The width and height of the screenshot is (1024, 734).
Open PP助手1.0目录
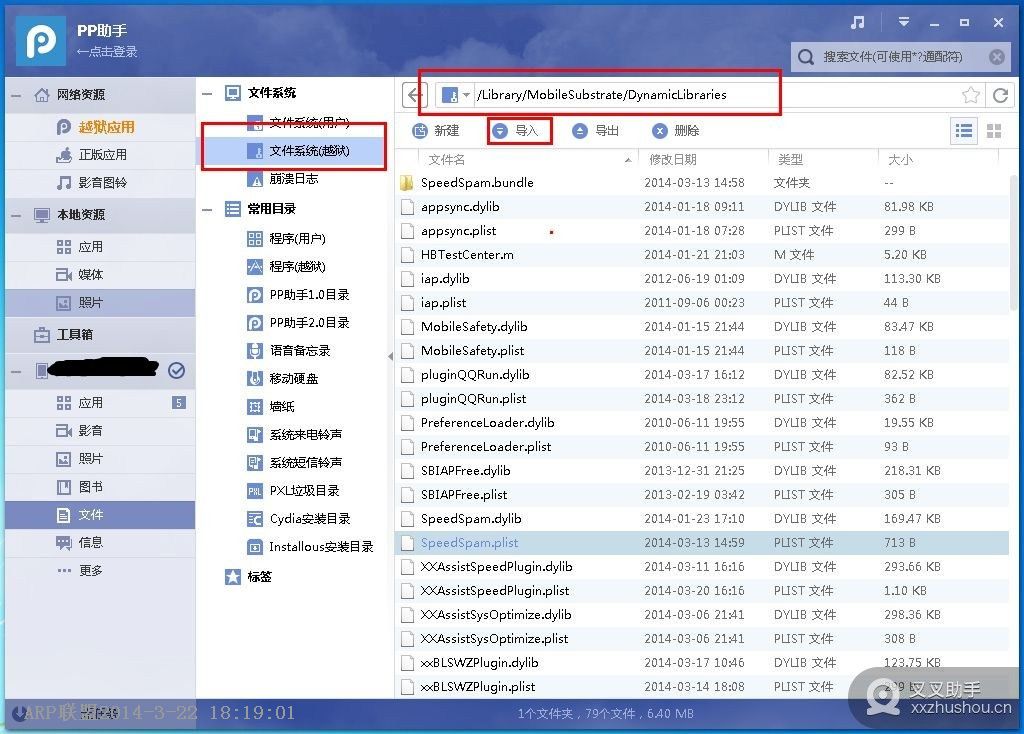click(298, 295)
